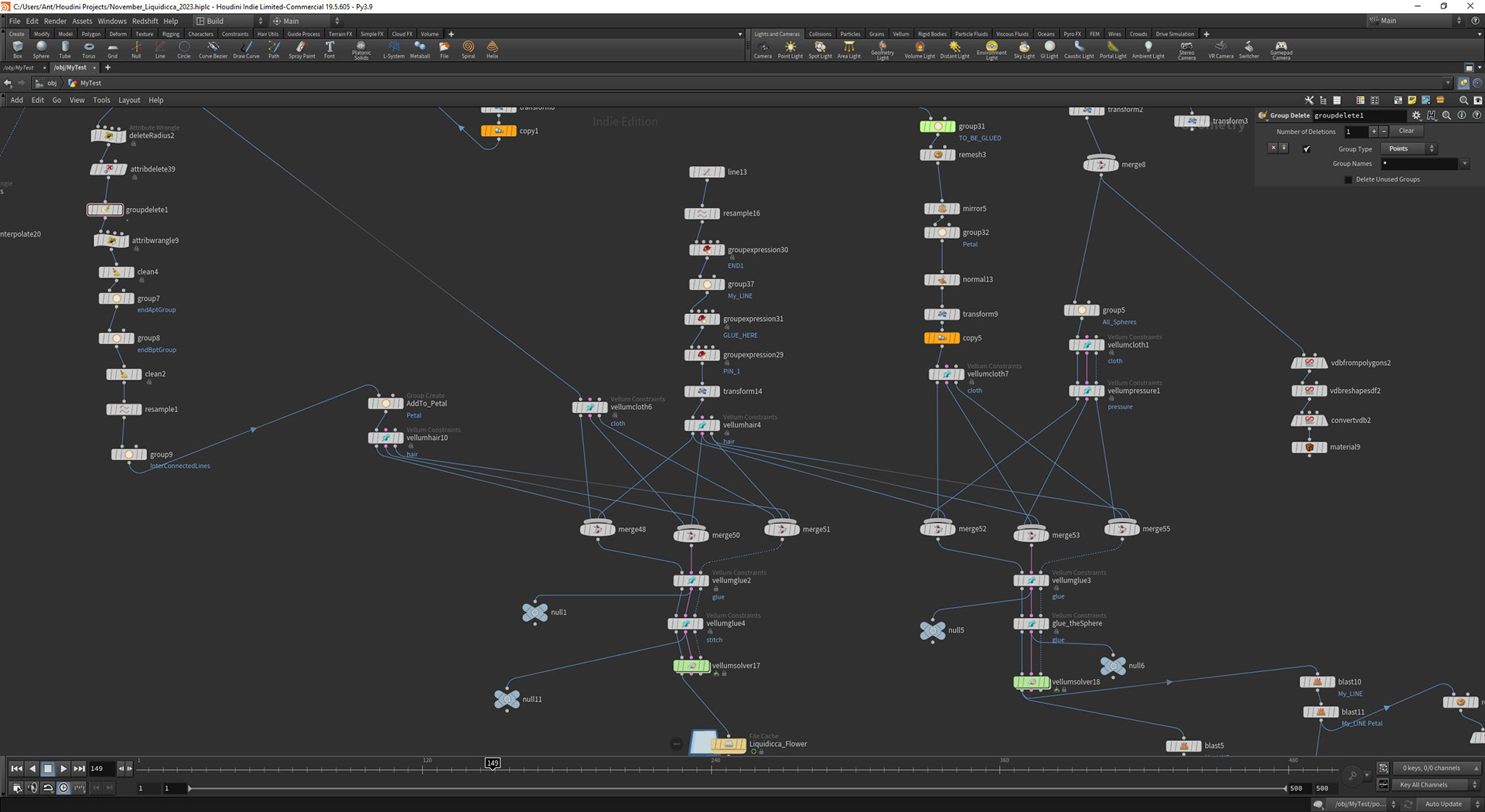Image resolution: width=1485 pixels, height=812 pixels.
Task: Toggle the node display options eye icon
Action: (1478, 100)
